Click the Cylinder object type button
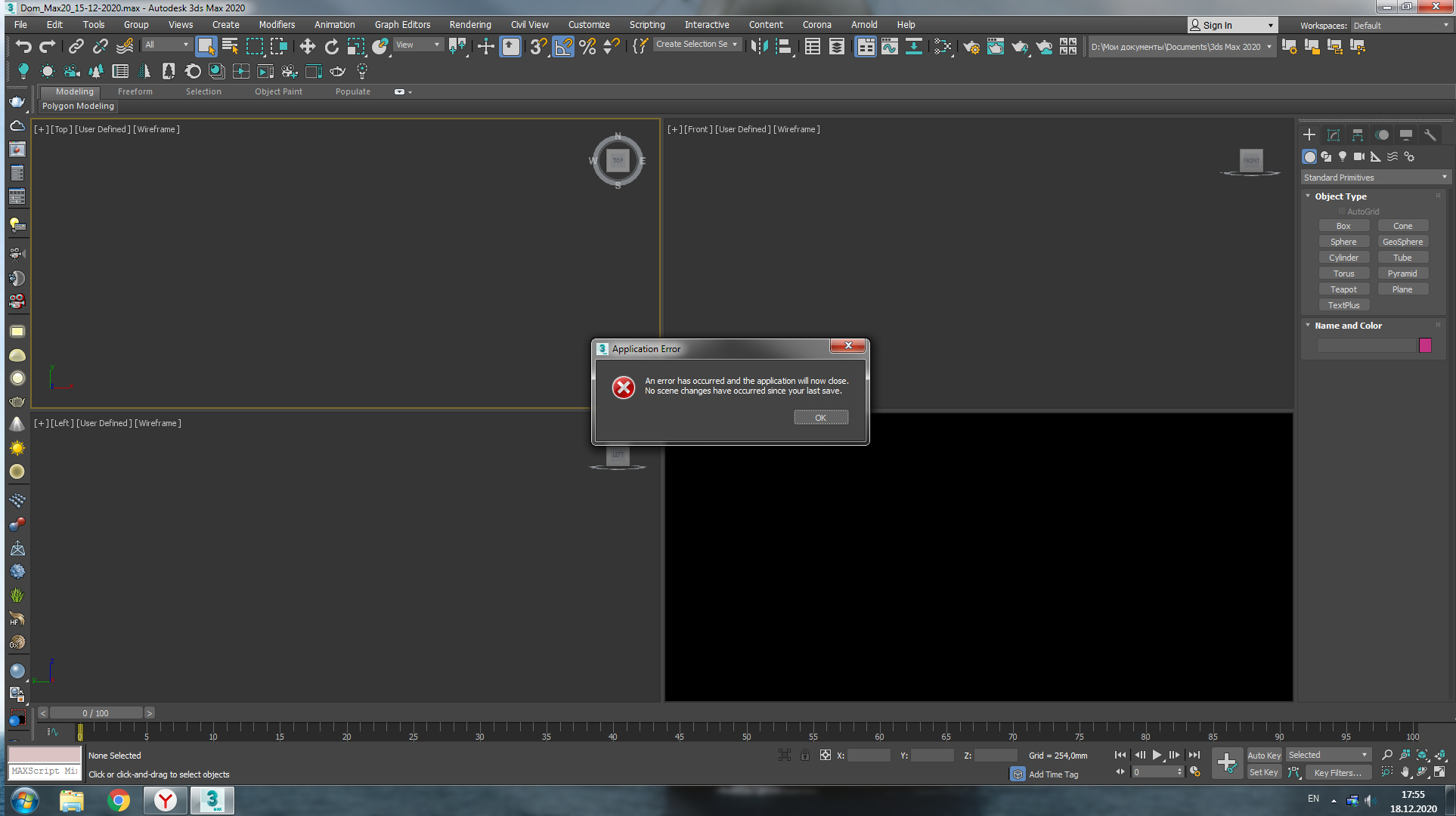Viewport: 1456px width, 816px height. tap(1343, 258)
